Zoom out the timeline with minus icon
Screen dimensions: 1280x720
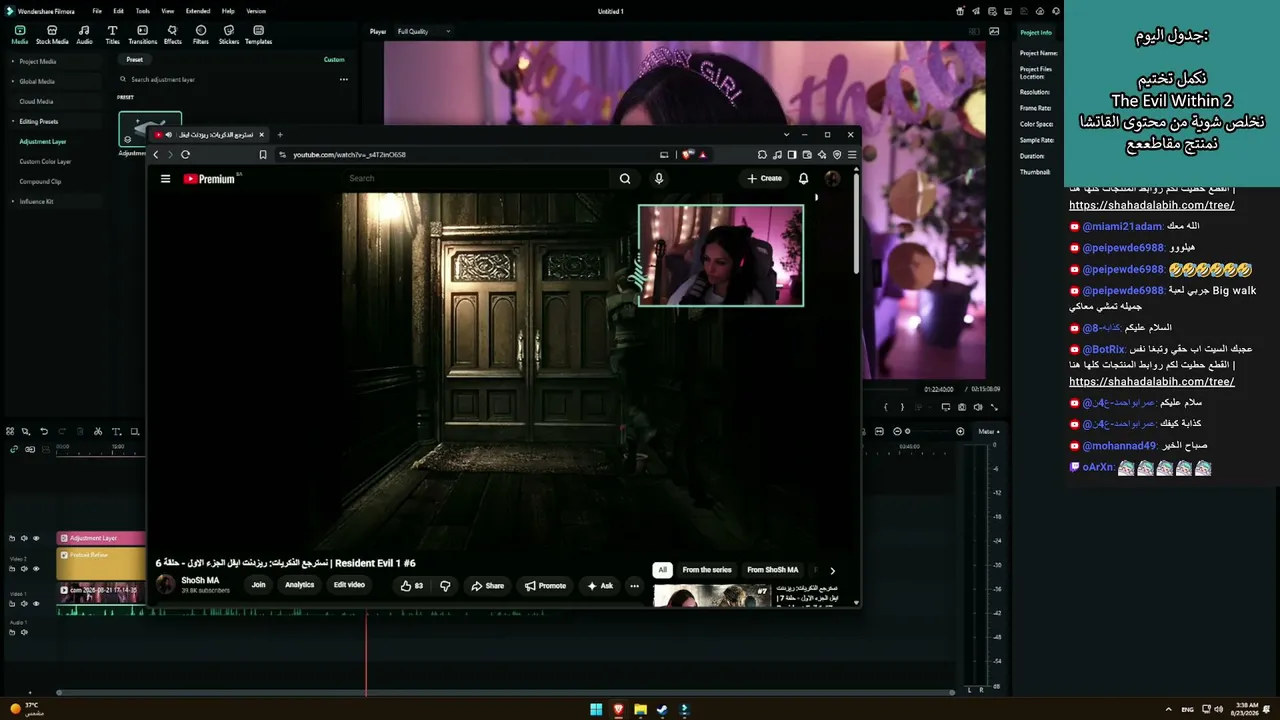click(x=896, y=431)
